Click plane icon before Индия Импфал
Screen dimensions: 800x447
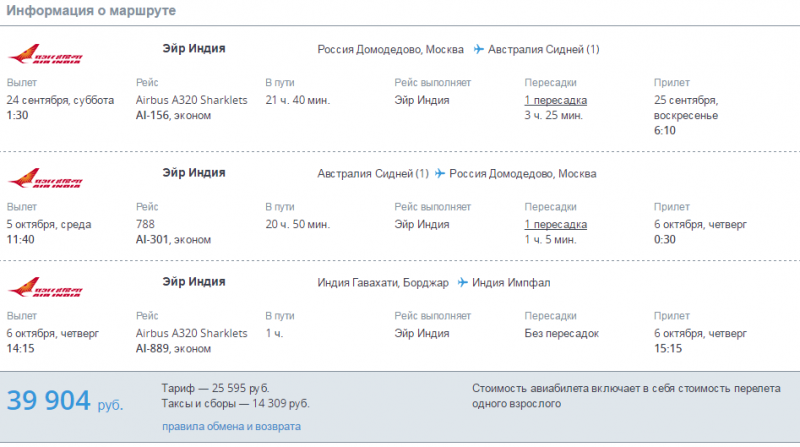tap(462, 282)
